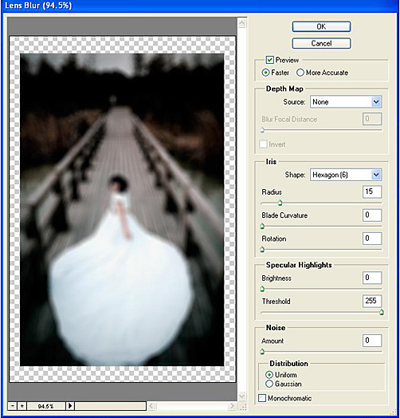Click the horizontal scroll left arrow

[x=152, y=406]
